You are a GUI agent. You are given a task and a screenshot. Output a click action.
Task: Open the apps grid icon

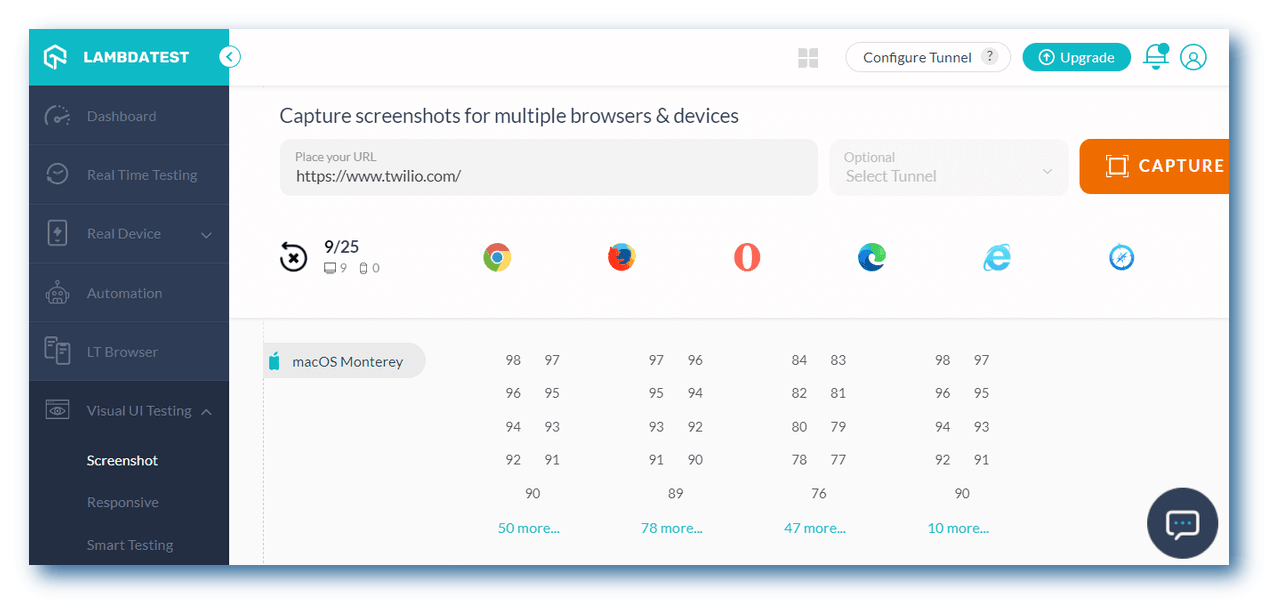(808, 58)
